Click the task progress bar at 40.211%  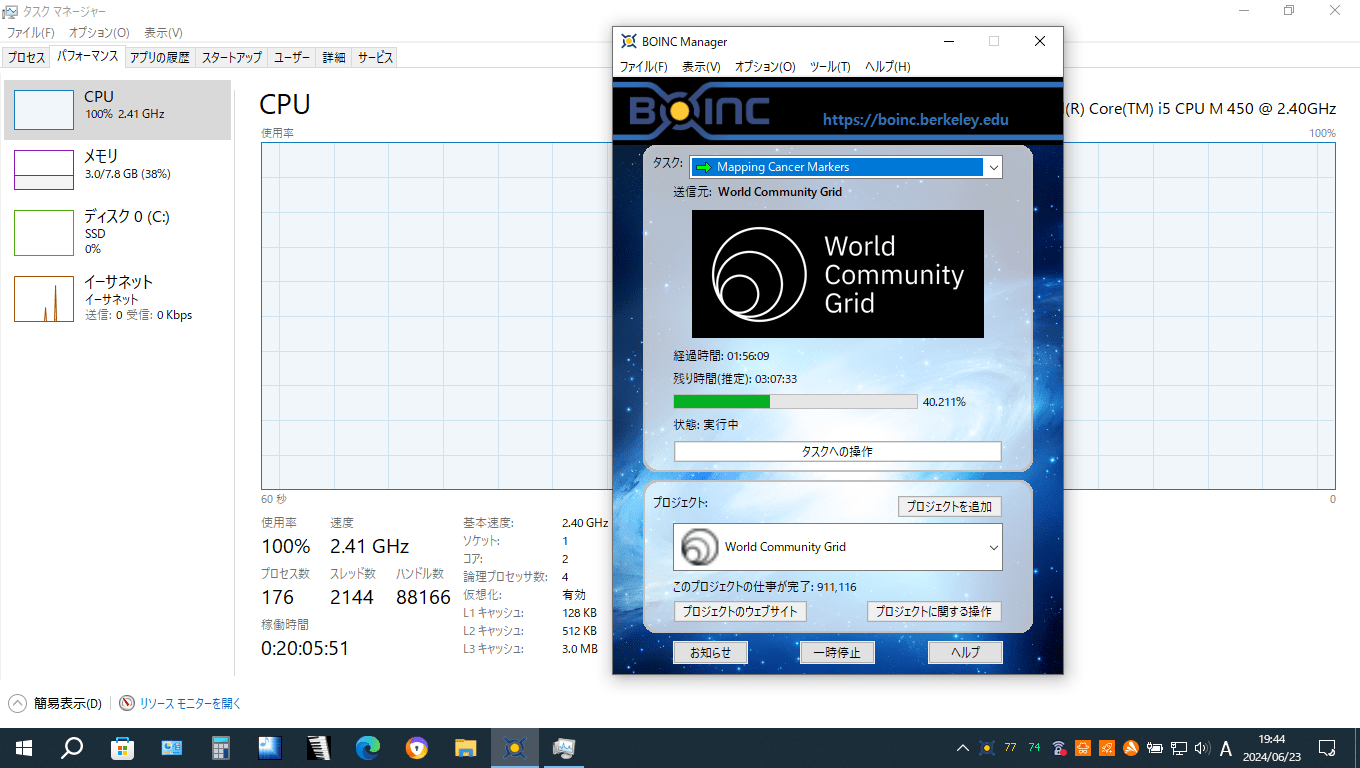coord(795,401)
